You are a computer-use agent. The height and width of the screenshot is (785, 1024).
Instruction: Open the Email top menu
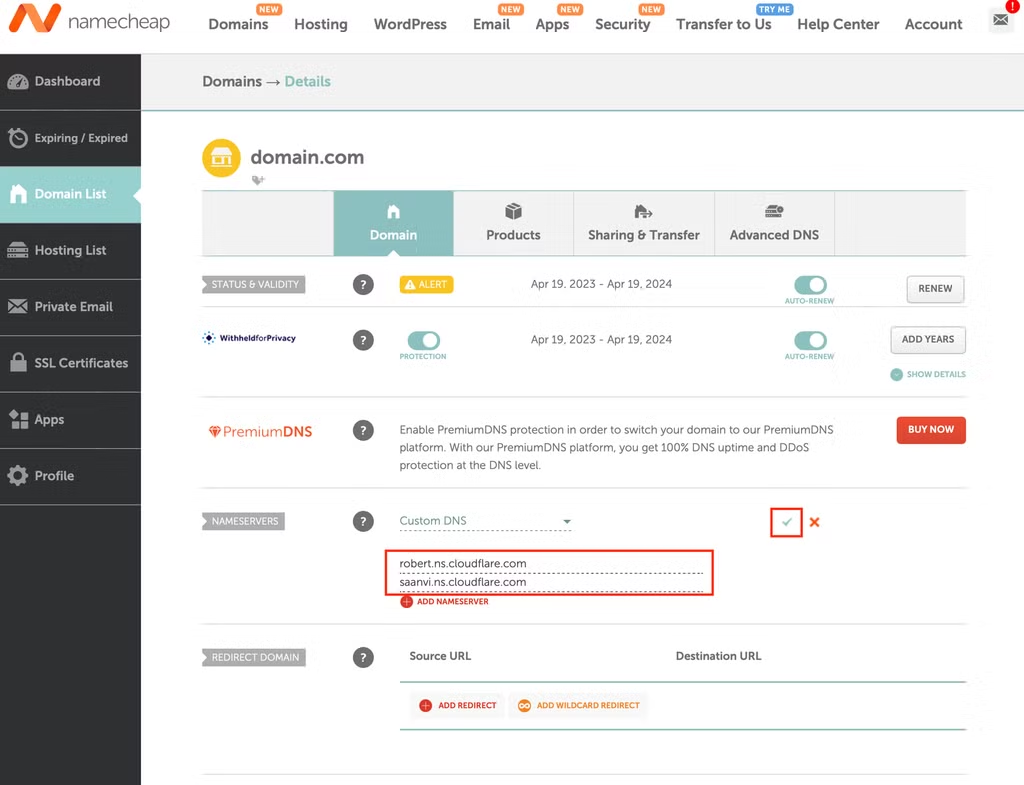point(491,24)
